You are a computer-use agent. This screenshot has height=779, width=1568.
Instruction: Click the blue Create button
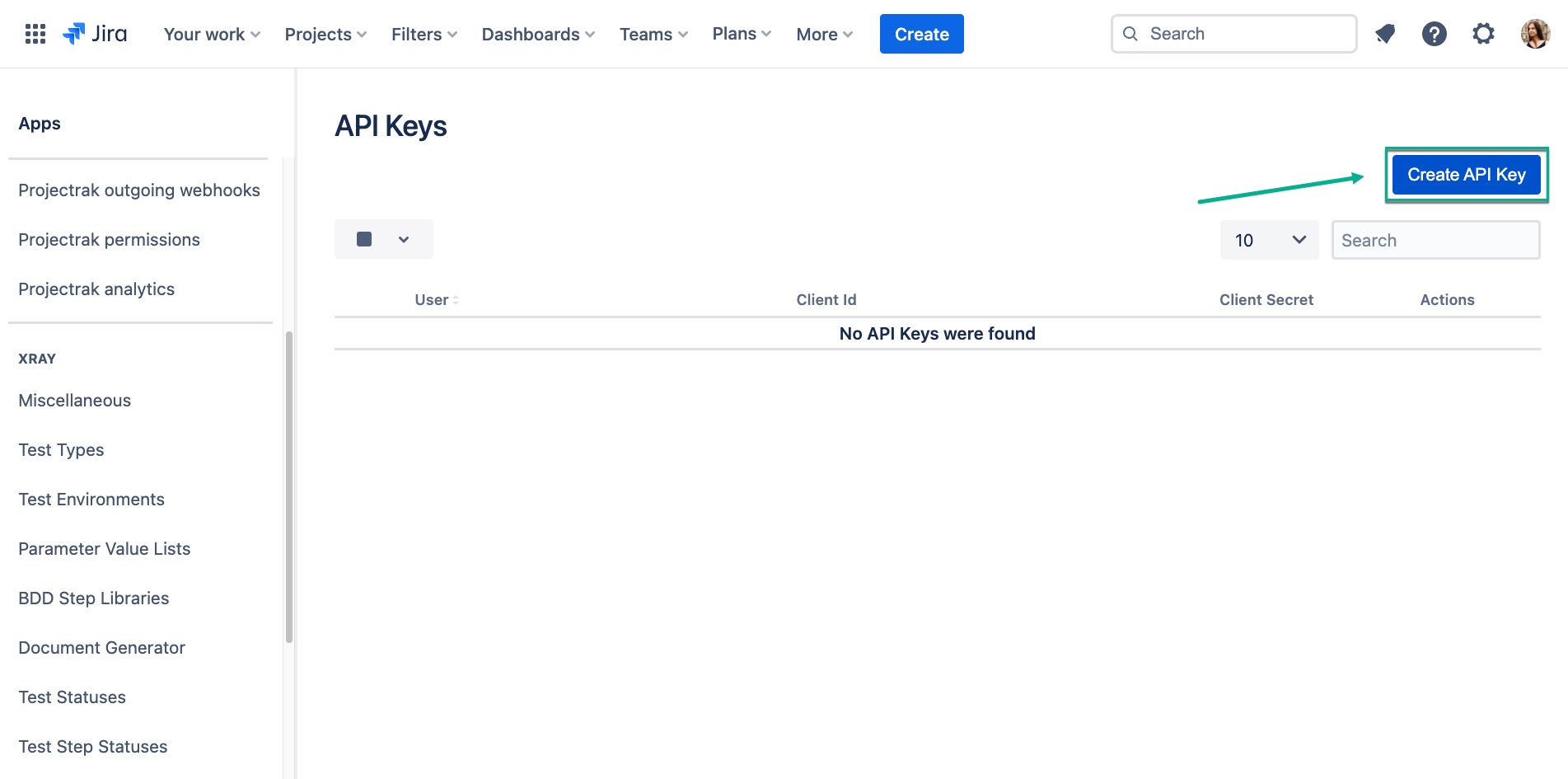(921, 35)
